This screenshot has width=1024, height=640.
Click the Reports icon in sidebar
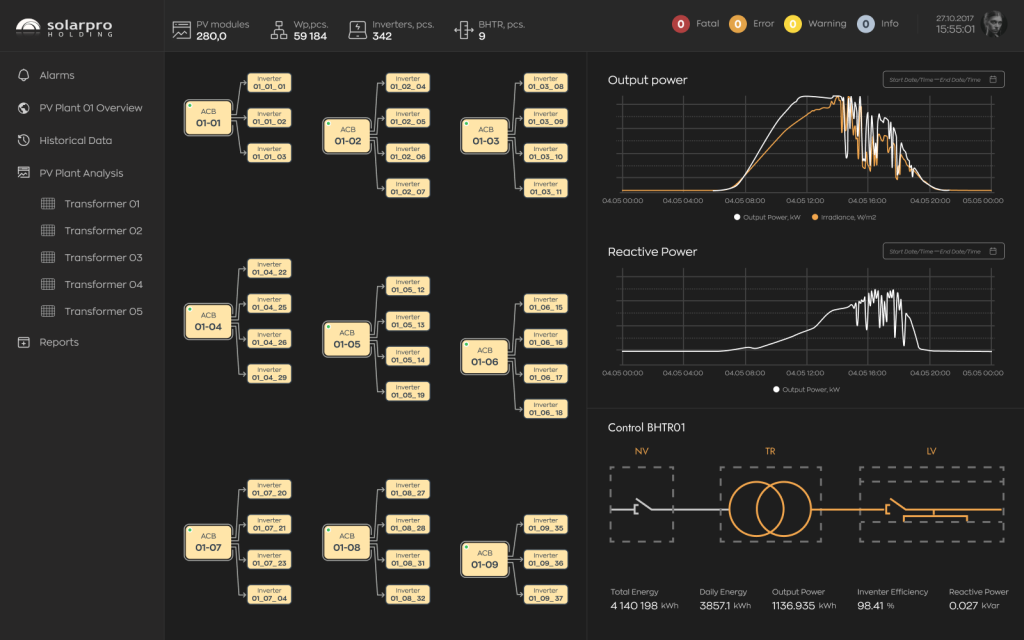pos(24,342)
